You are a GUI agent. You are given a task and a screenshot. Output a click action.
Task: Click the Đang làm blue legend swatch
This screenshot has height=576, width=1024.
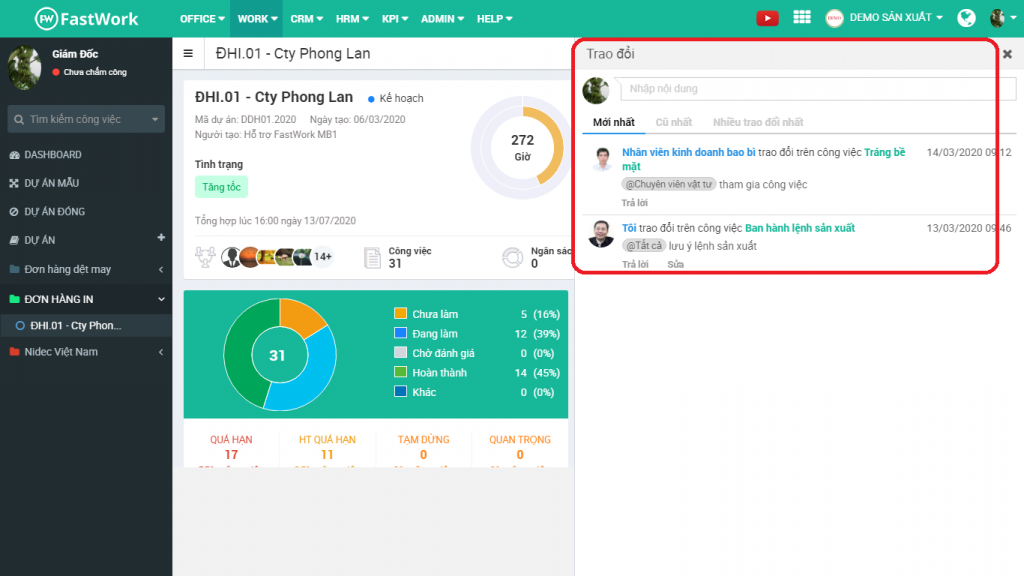[400, 333]
